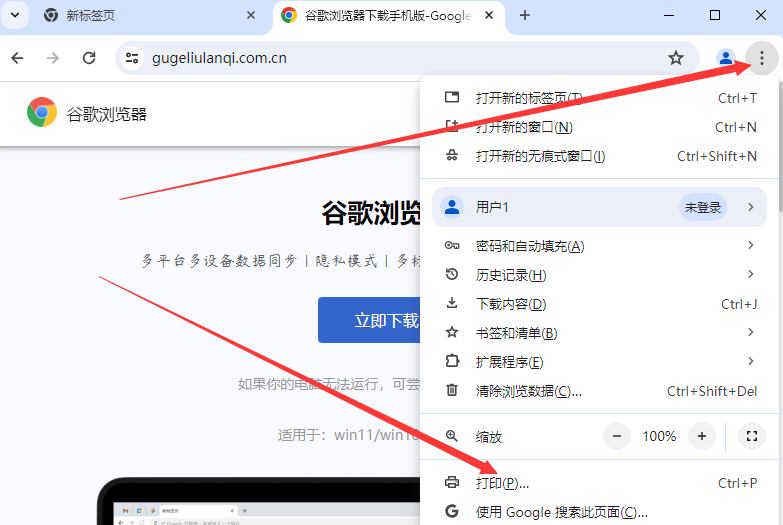The height and width of the screenshot is (525, 783).
Task: Click the 立即下载 download button
Action: [370, 320]
